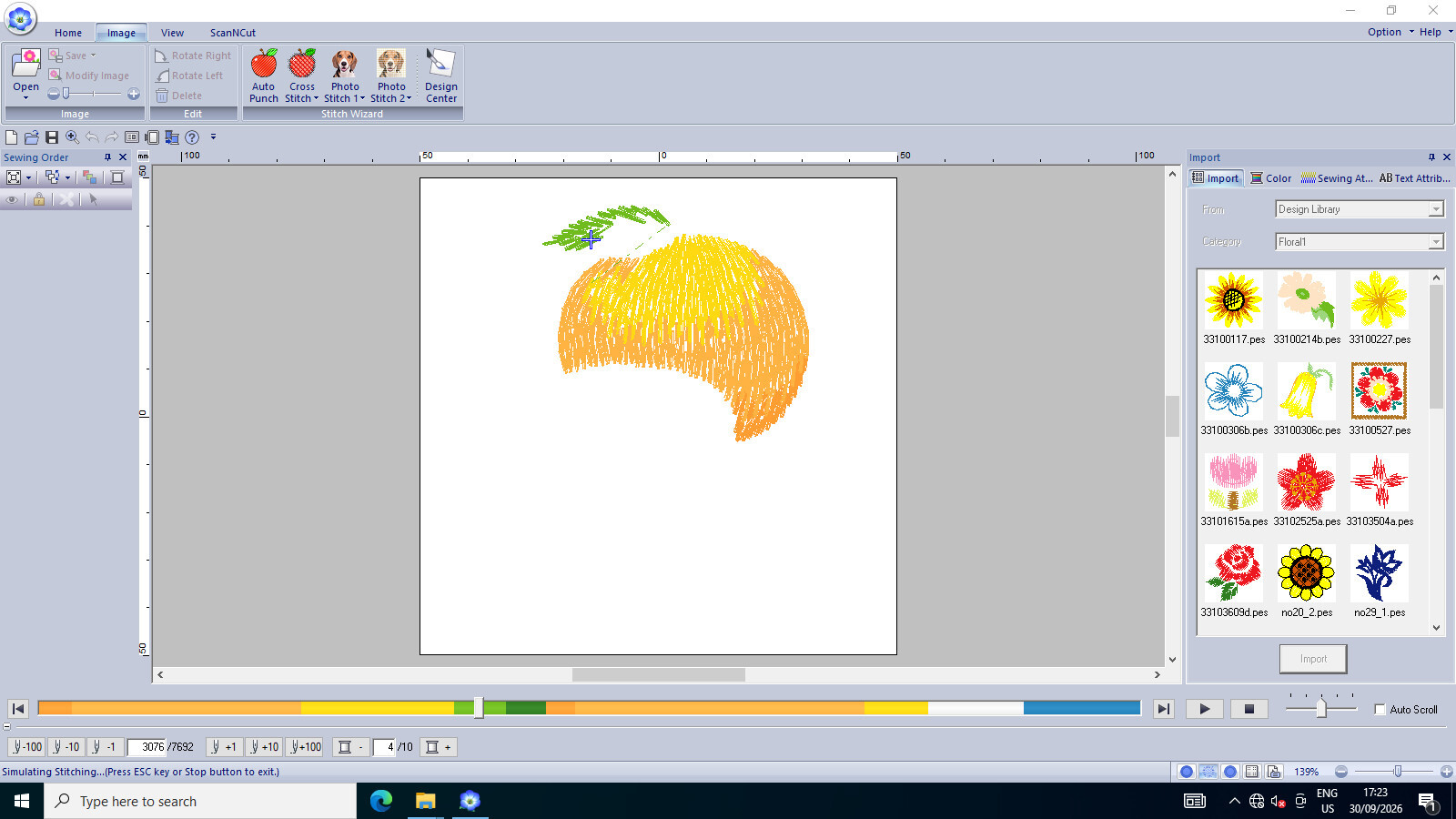Switch to the ScanNCut ribbon tab
Image resolution: width=1456 pixels, height=819 pixels.
(x=233, y=33)
